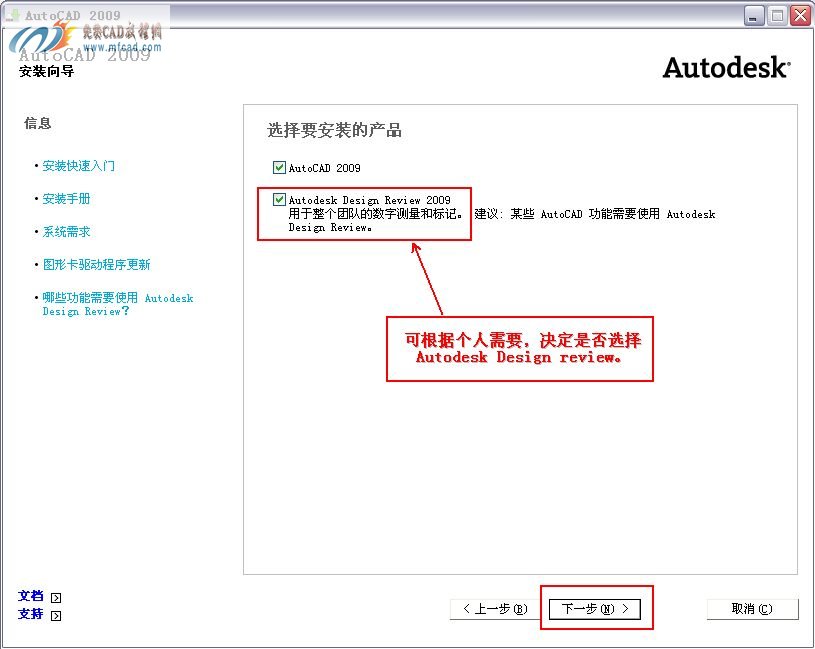Open 哪些功能需要使用 Autodesk Design Review link
Viewport: 815px width, 649px height.
click(117, 304)
